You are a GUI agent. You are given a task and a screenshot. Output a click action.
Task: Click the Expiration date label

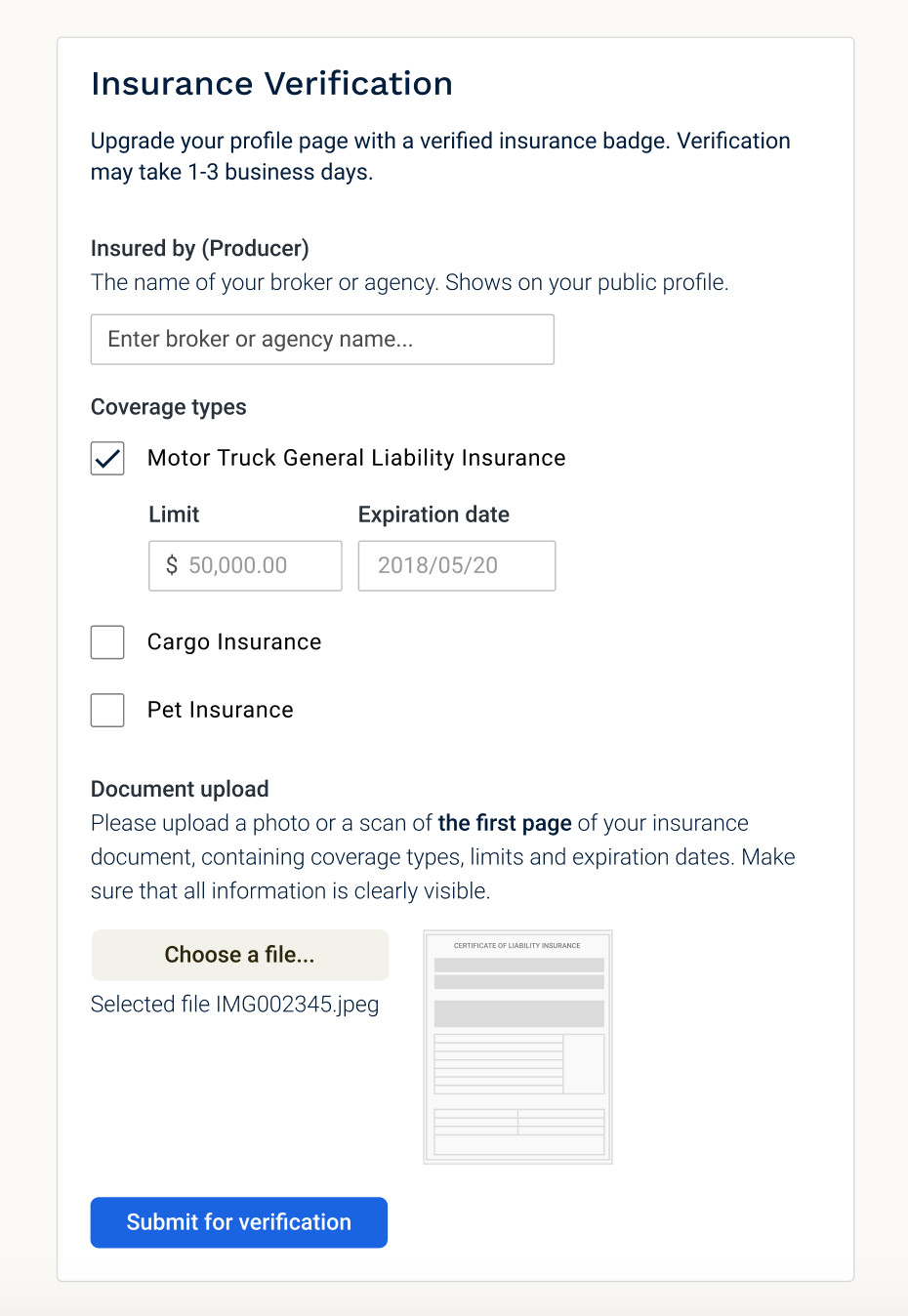coord(434,514)
